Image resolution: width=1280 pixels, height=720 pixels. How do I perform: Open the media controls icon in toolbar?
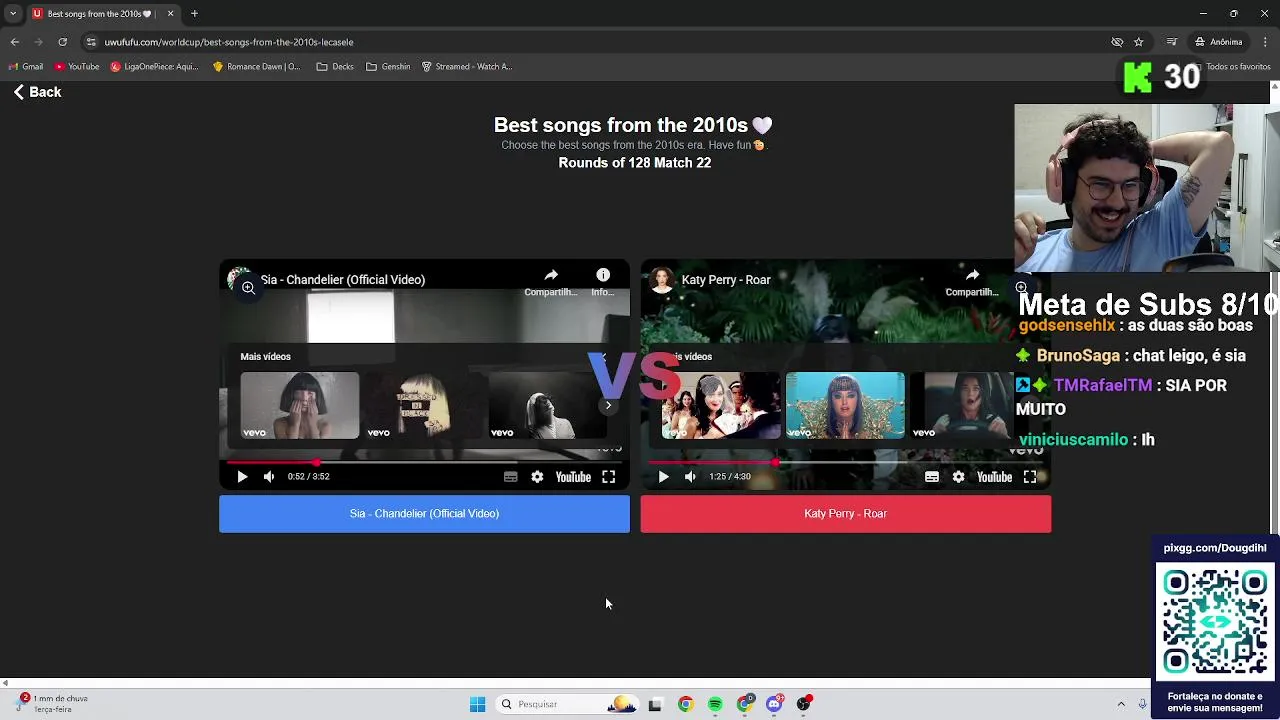(1172, 42)
